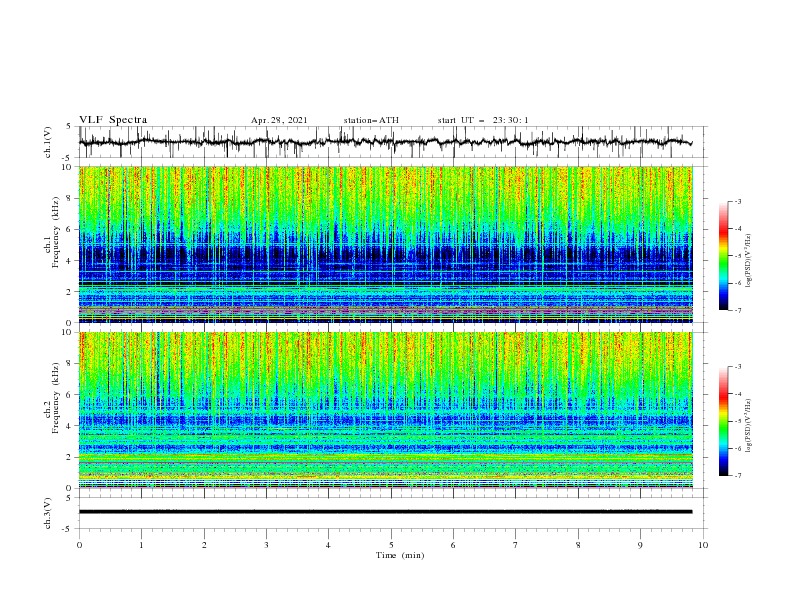This screenshot has height=612, width=792.
Task: Select the date "Apr. 28, 2021"
Action: (279, 120)
